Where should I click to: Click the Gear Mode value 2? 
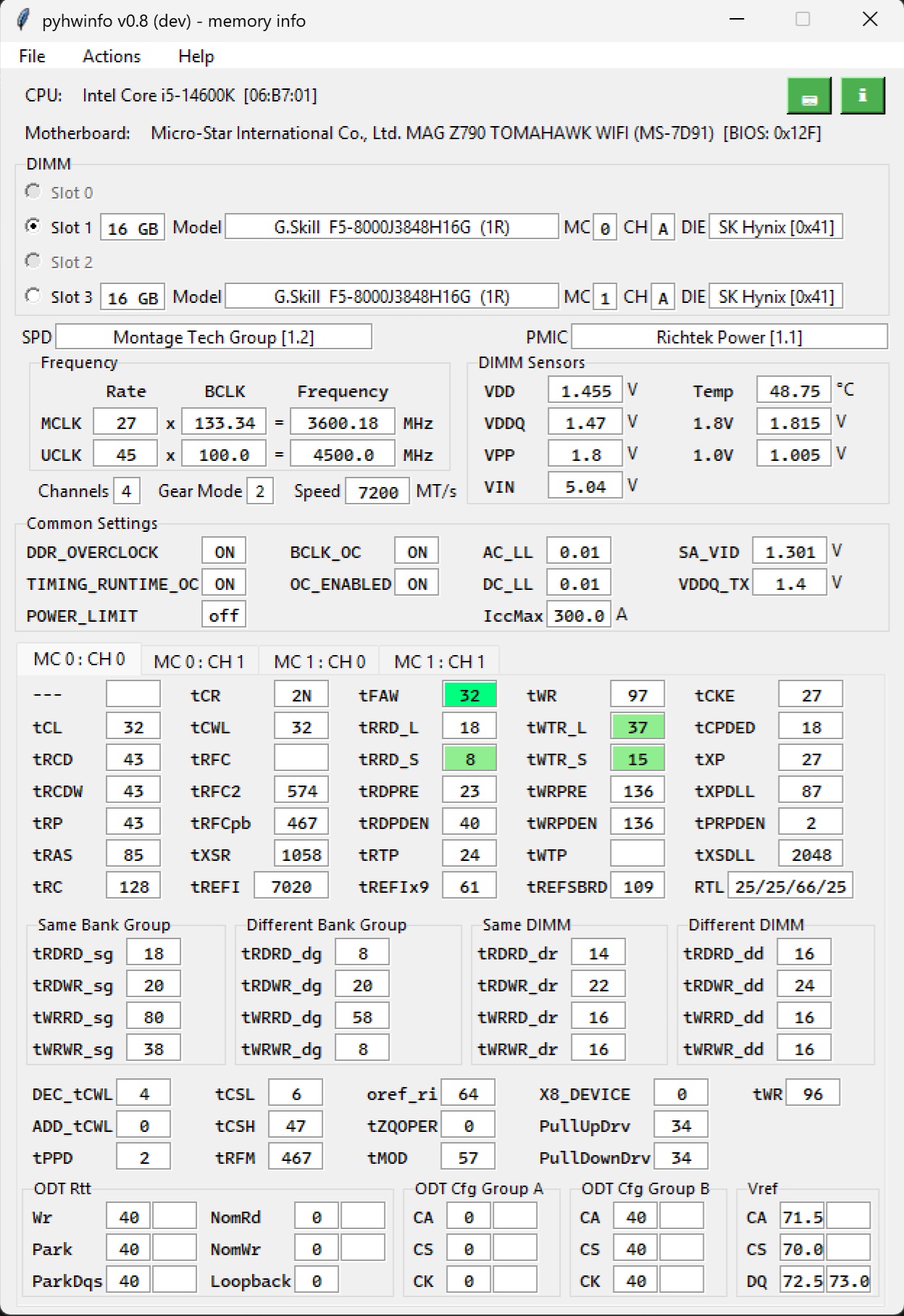click(260, 492)
